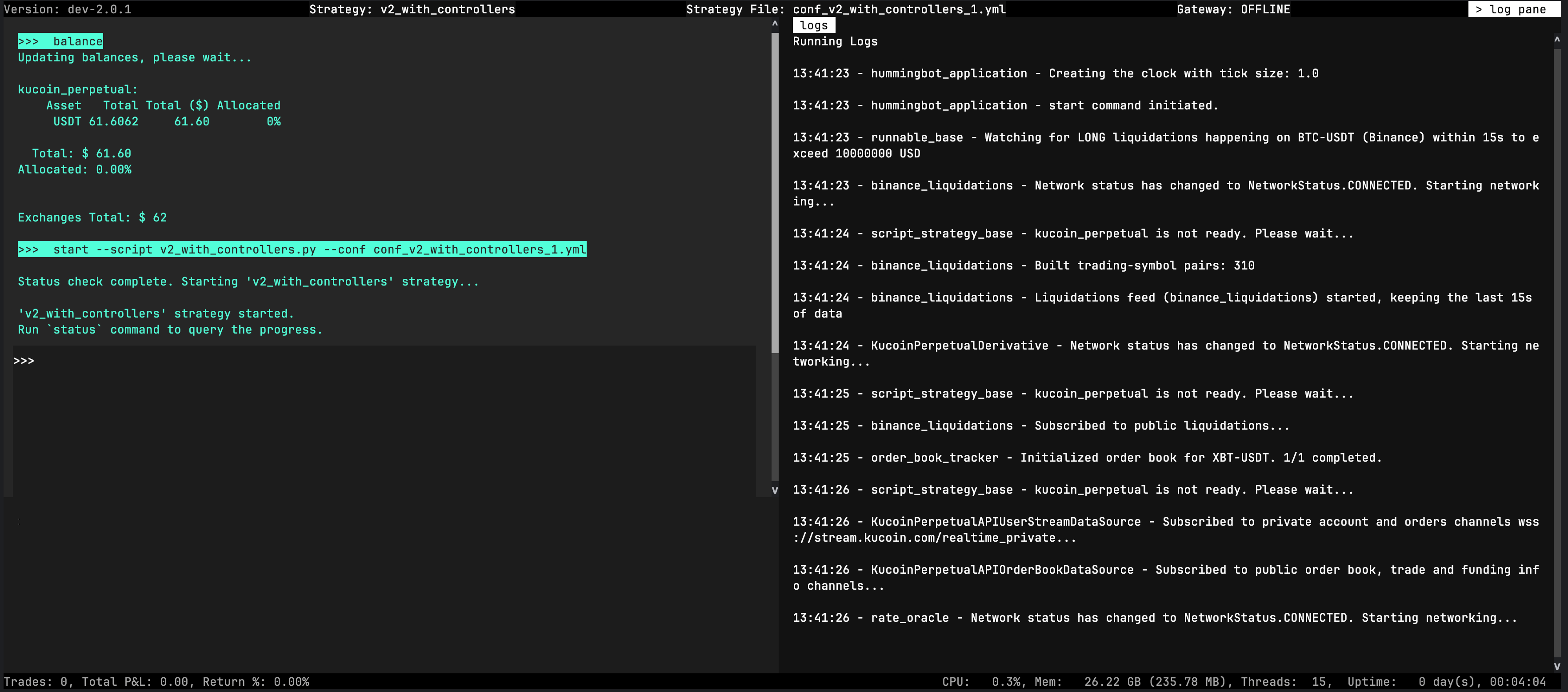The width and height of the screenshot is (1568, 692).
Task: Click the Running Logs heading
Action: pyautogui.click(x=835, y=41)
